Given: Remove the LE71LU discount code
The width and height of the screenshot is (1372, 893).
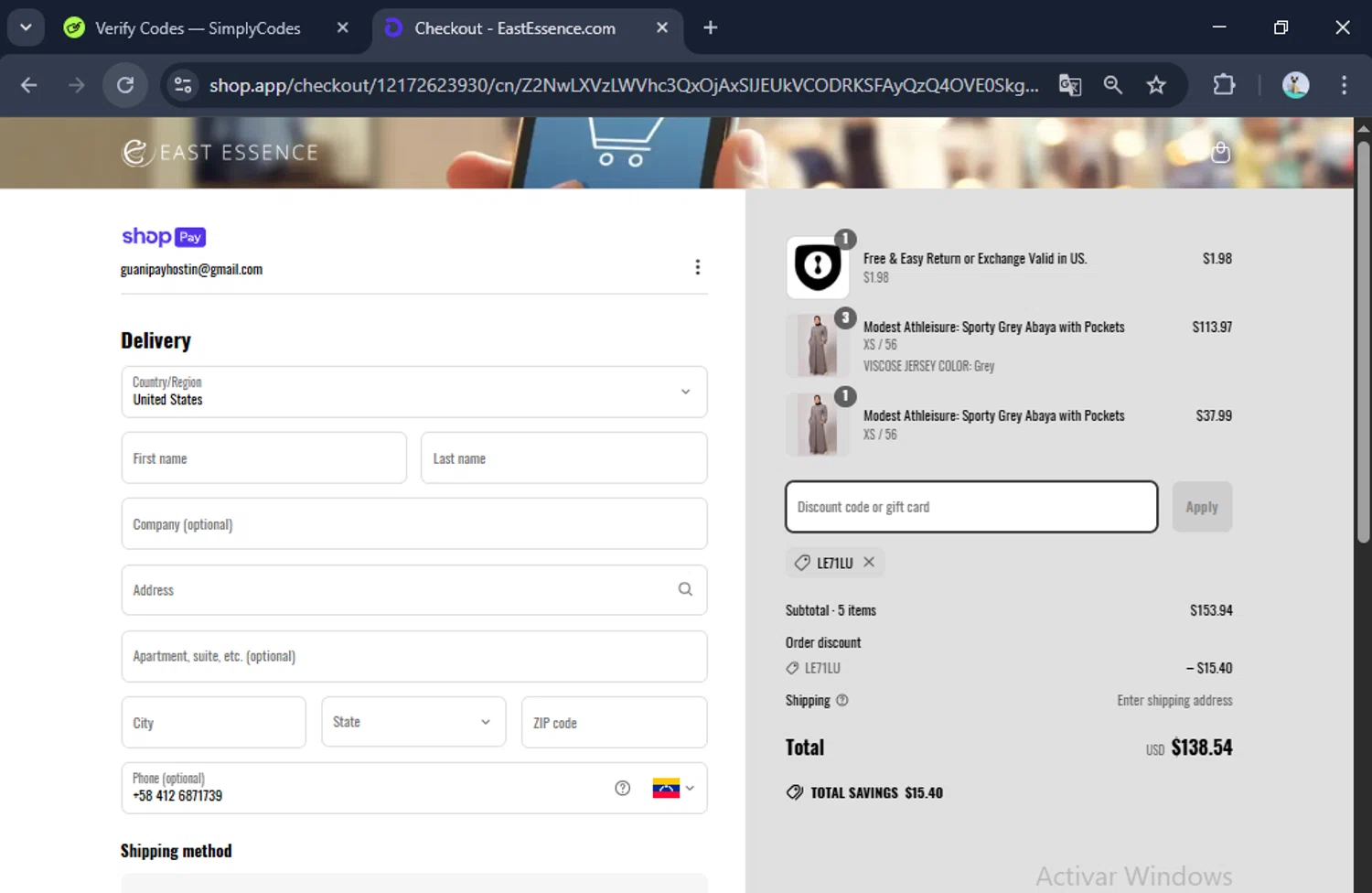Looking at the screenshot, I should click(x=869, y=562).
